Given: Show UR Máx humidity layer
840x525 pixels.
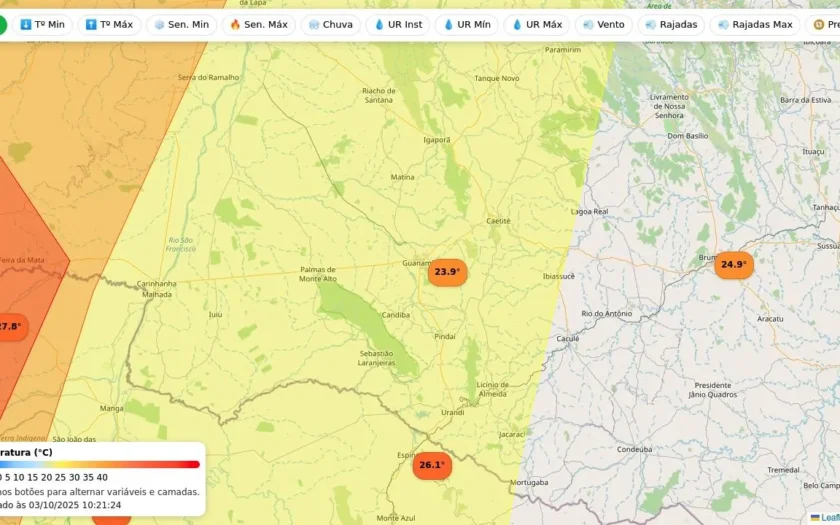Looking at the screenshot, I should 537,25.
